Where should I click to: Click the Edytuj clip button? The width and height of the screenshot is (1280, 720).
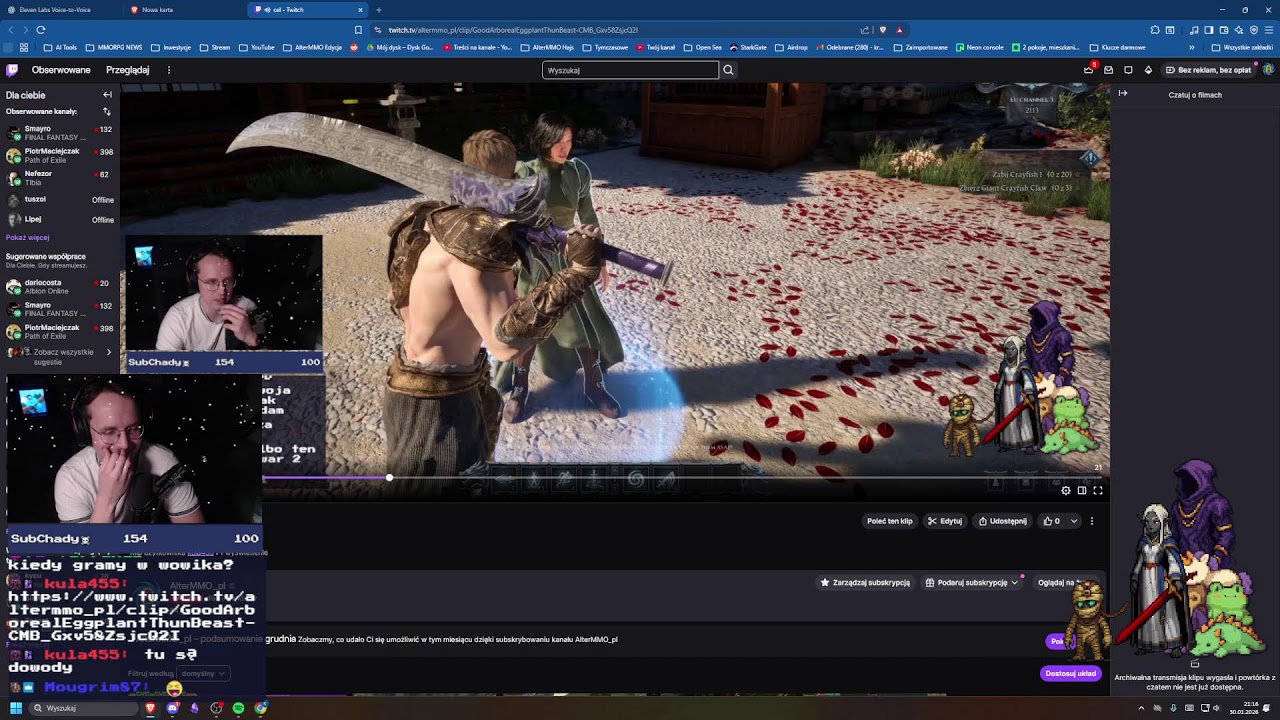(x=945, y=521)
